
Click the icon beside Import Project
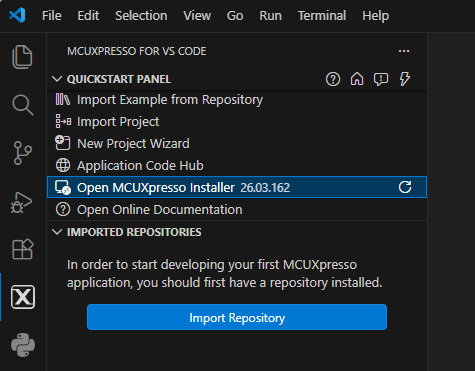tap(63, 121)
